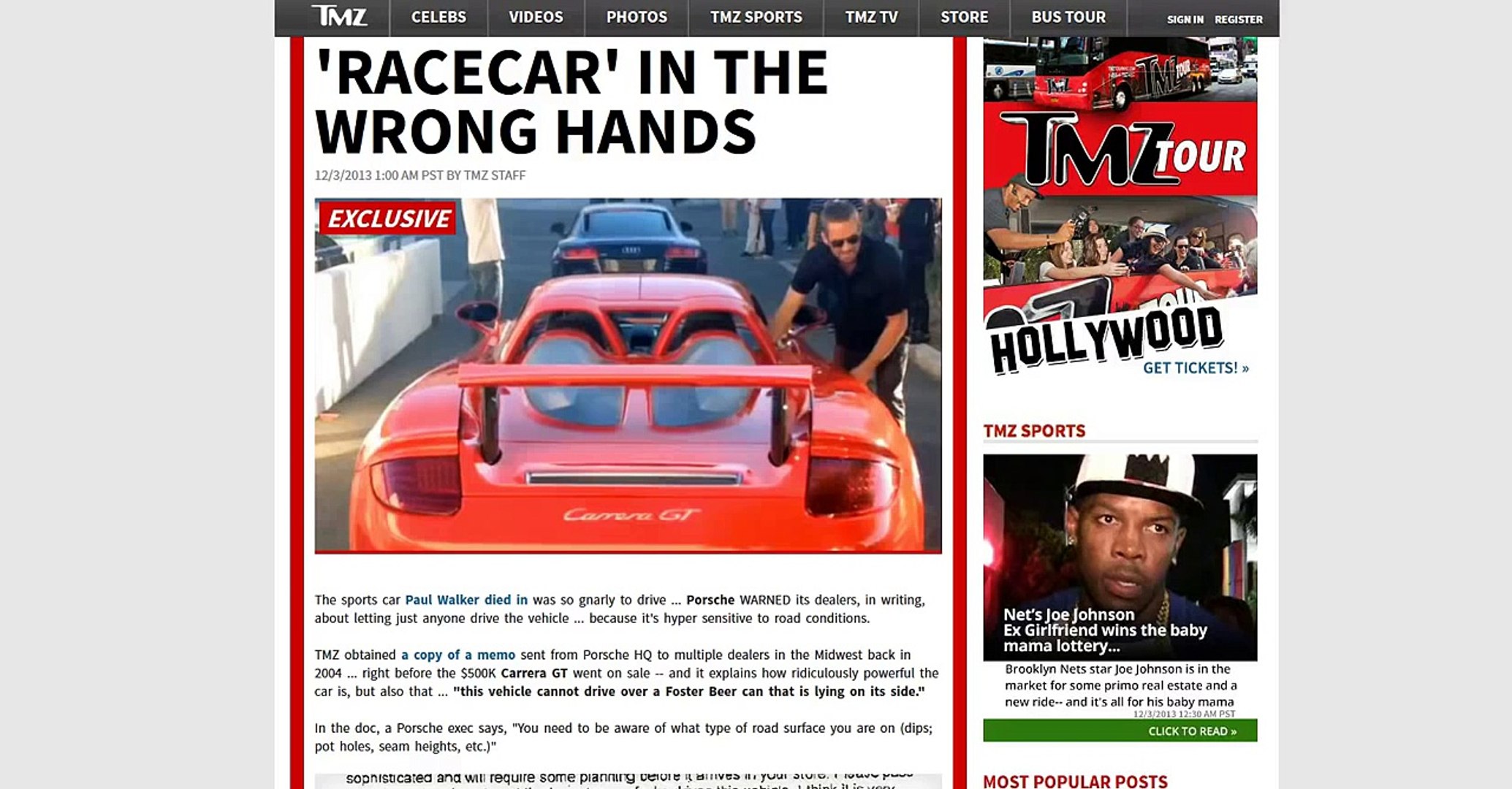Viewport: 1512px width, 789px height.
Task: Click the TMZ logo in navbar
Action: click(x=339, y=16)
